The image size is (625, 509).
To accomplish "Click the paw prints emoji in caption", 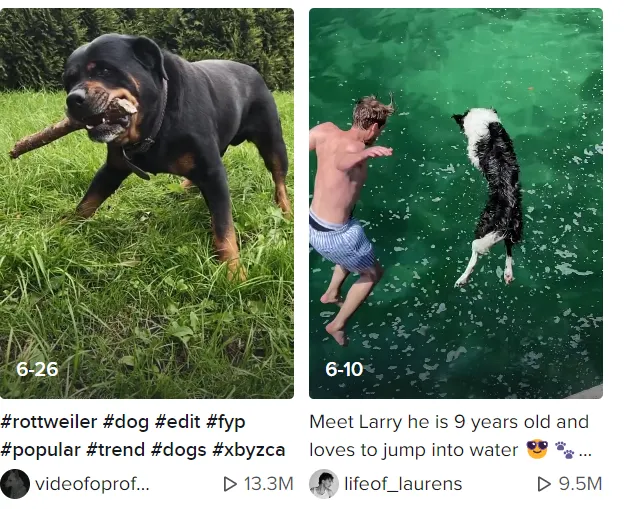I will point(565,450).
